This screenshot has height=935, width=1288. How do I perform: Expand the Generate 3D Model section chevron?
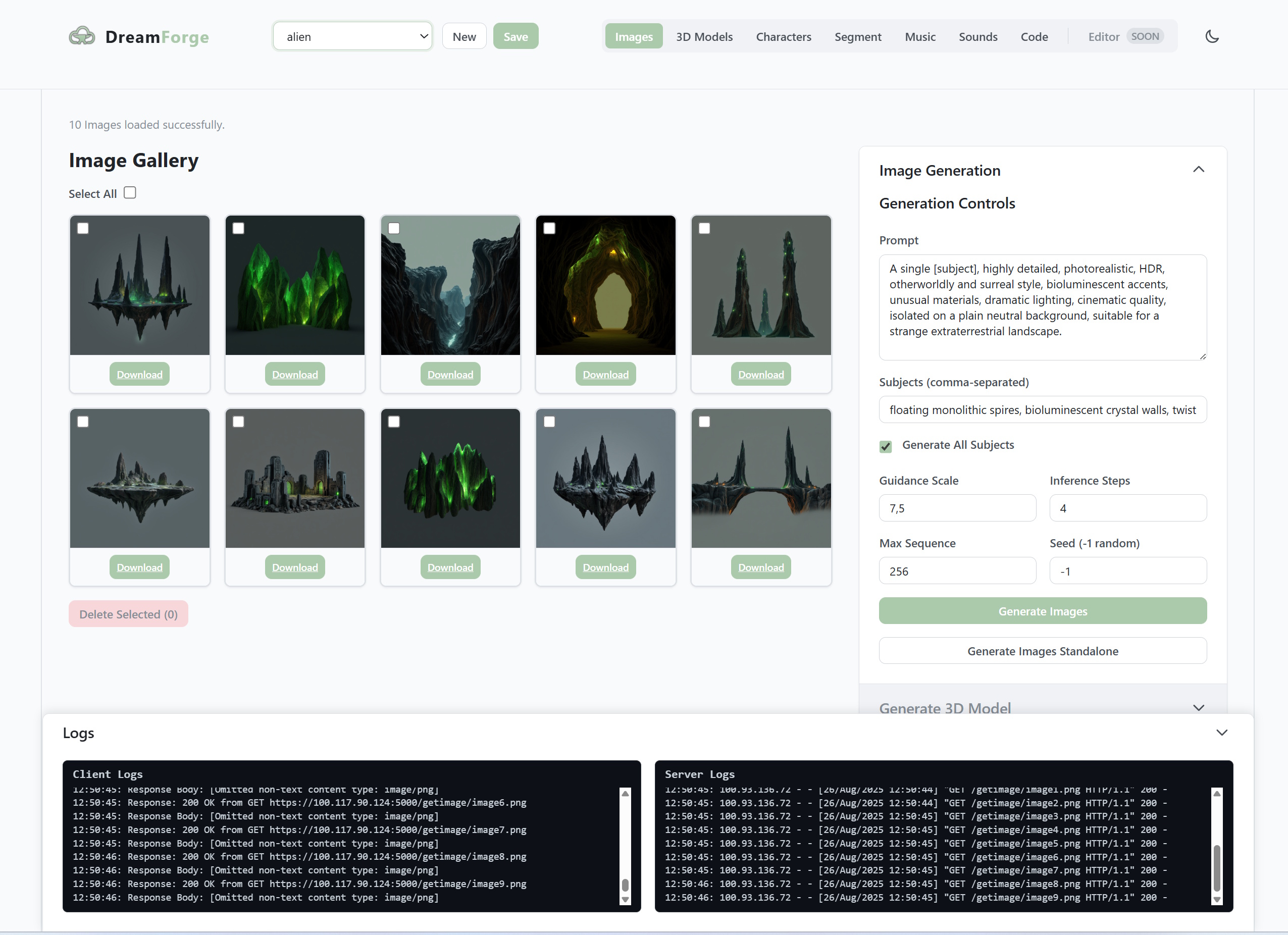1198,707
